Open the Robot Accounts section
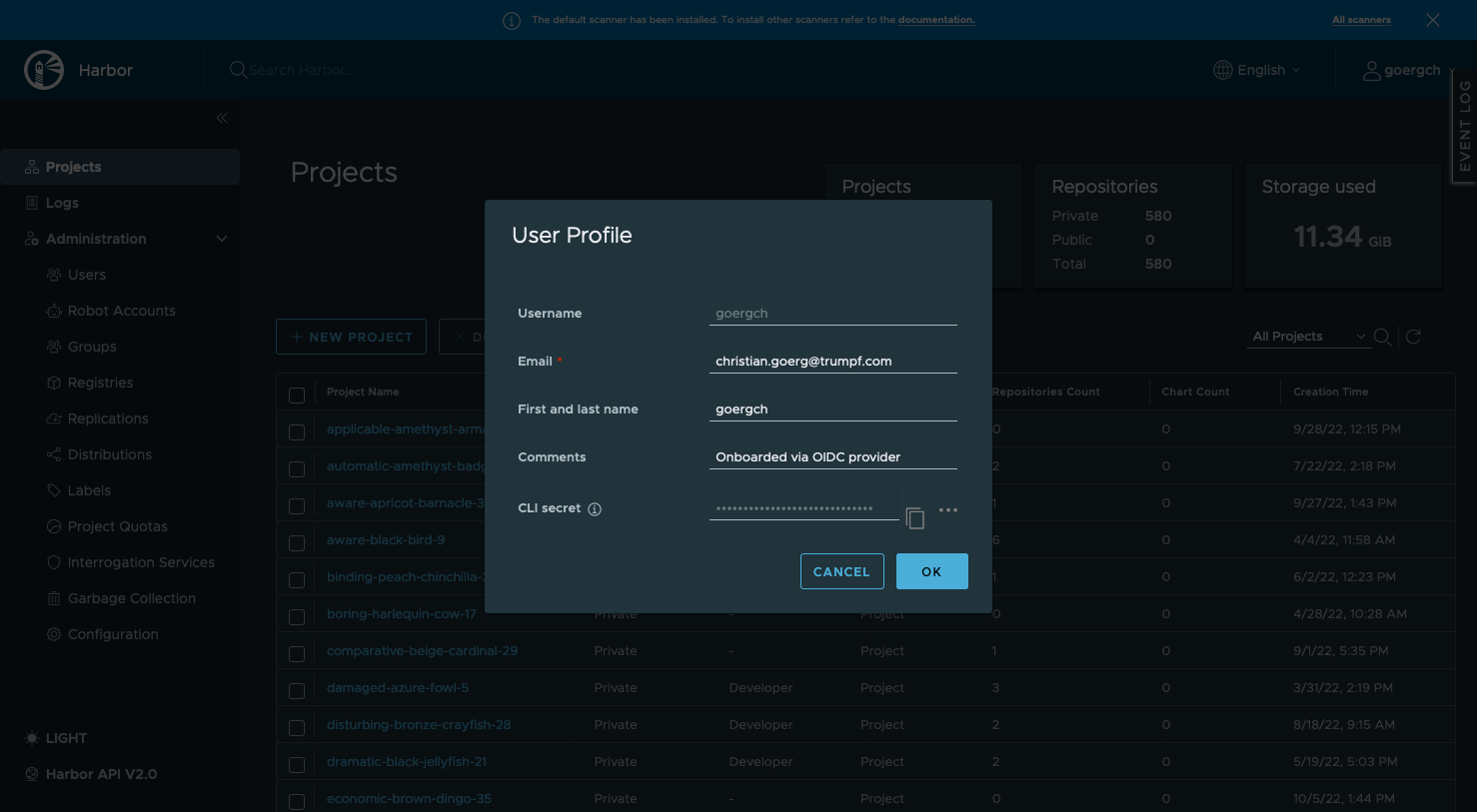The image size is (1477, 812). [122, 311]
